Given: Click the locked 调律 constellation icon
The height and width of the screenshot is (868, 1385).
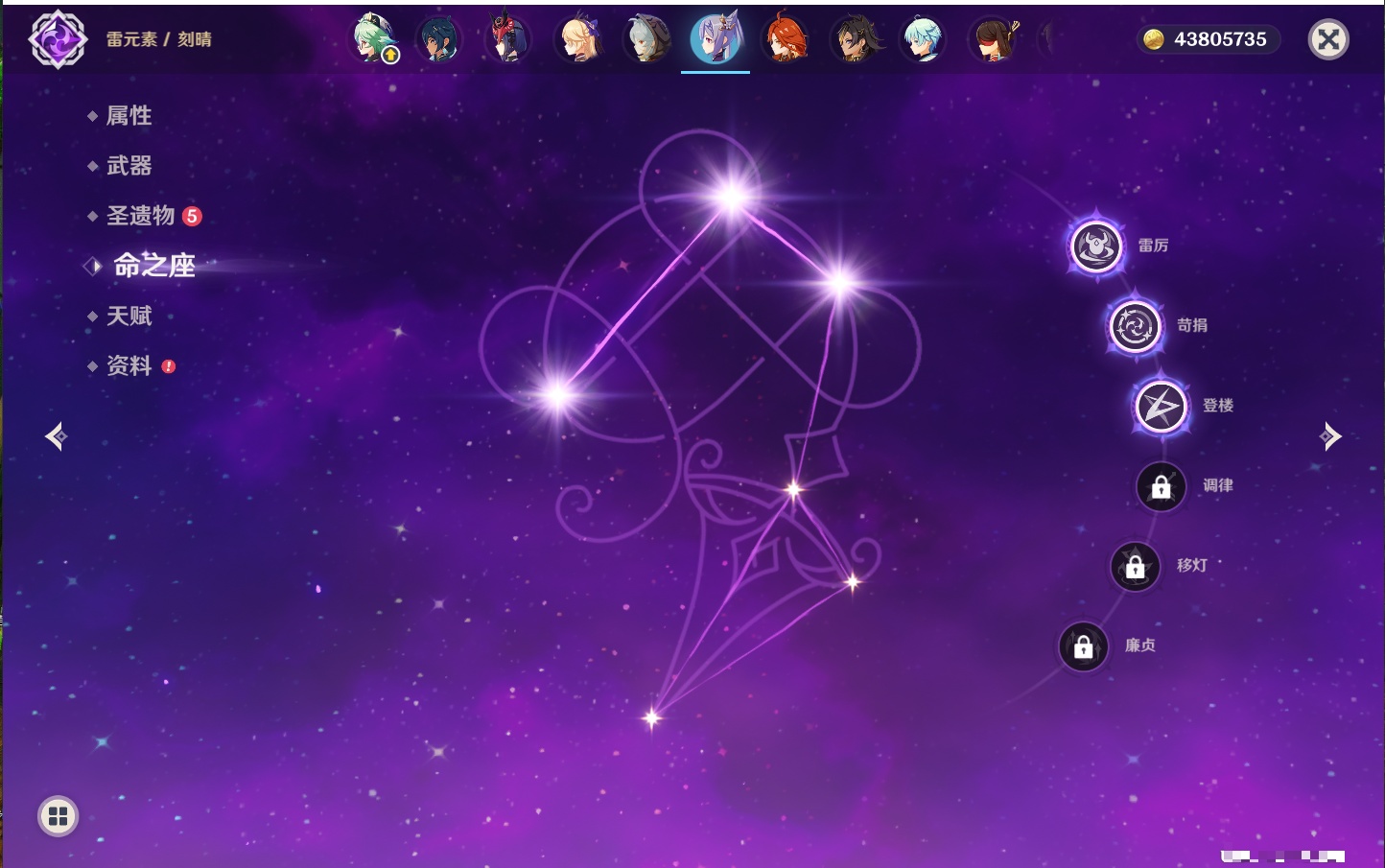Looking at the screenshot, I should click(1162, 487).
